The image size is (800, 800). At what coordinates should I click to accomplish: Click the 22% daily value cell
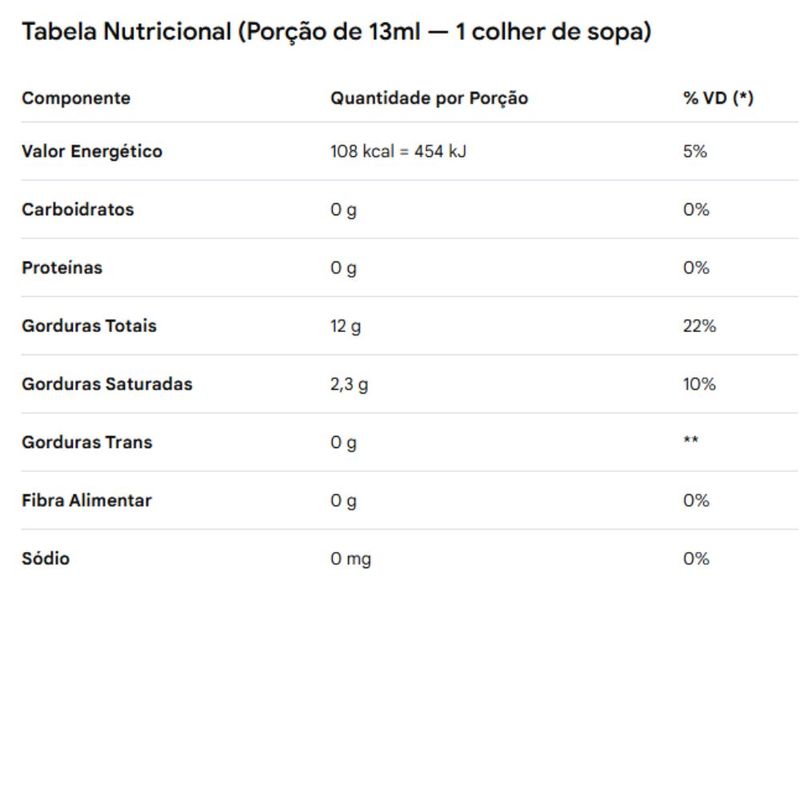tap(699, 326)
